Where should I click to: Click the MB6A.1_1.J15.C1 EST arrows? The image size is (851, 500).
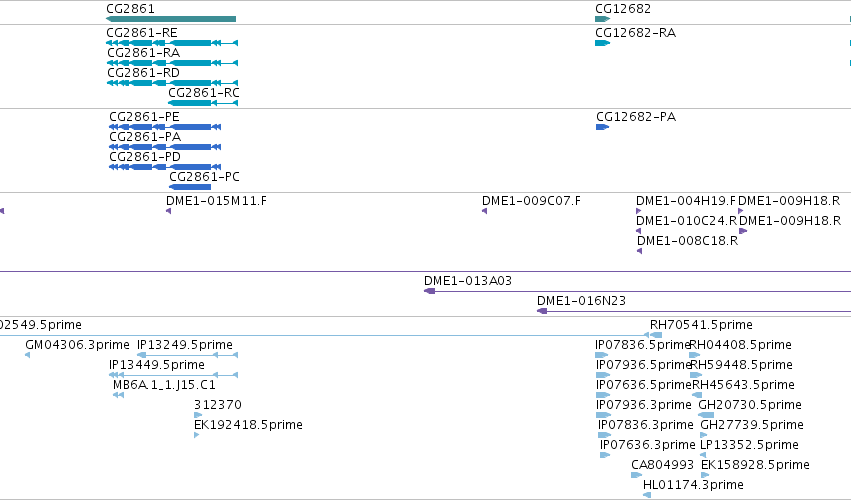click(118, 395)
